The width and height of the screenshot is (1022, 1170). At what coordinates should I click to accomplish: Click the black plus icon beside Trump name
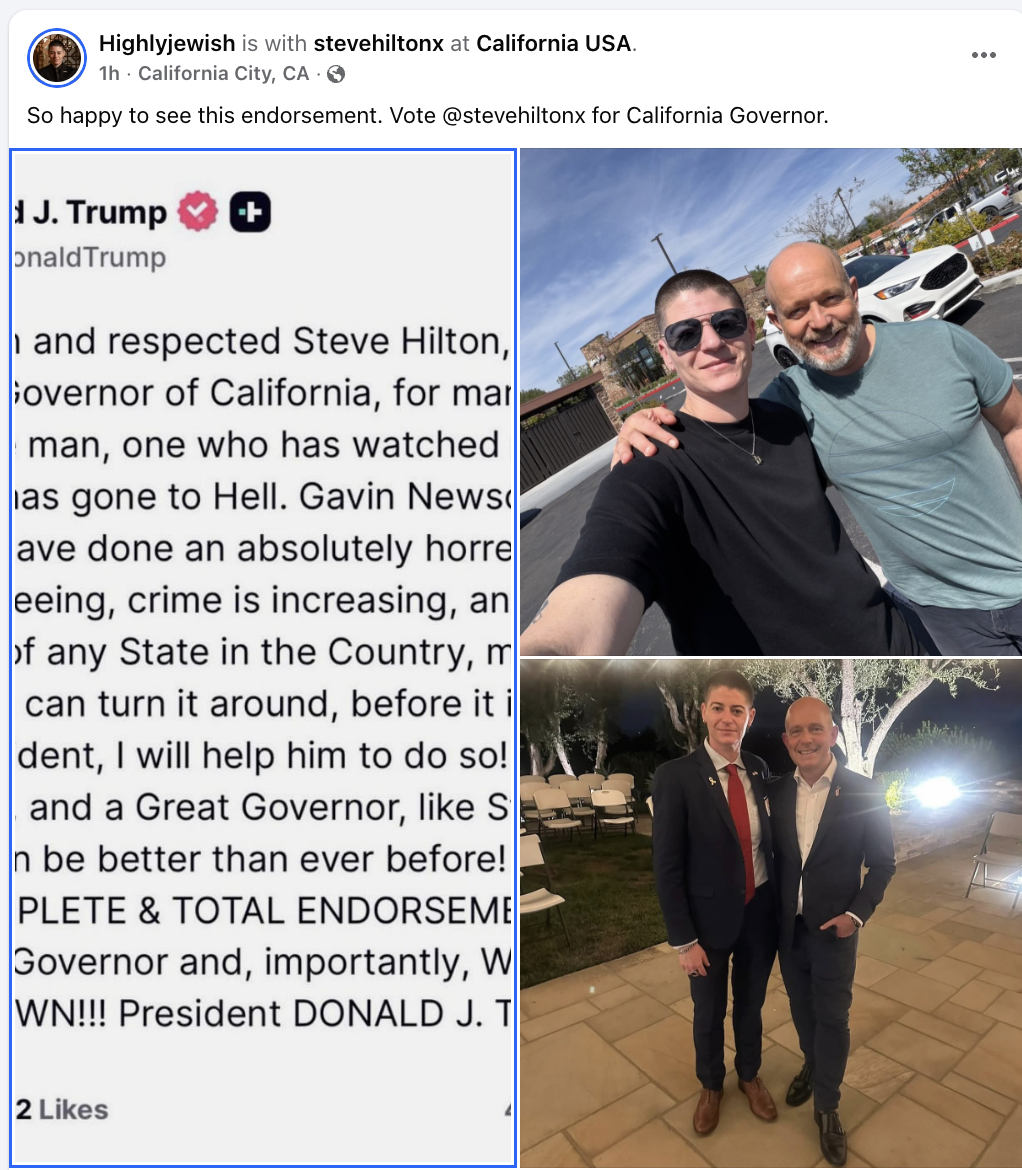point(250,212)
